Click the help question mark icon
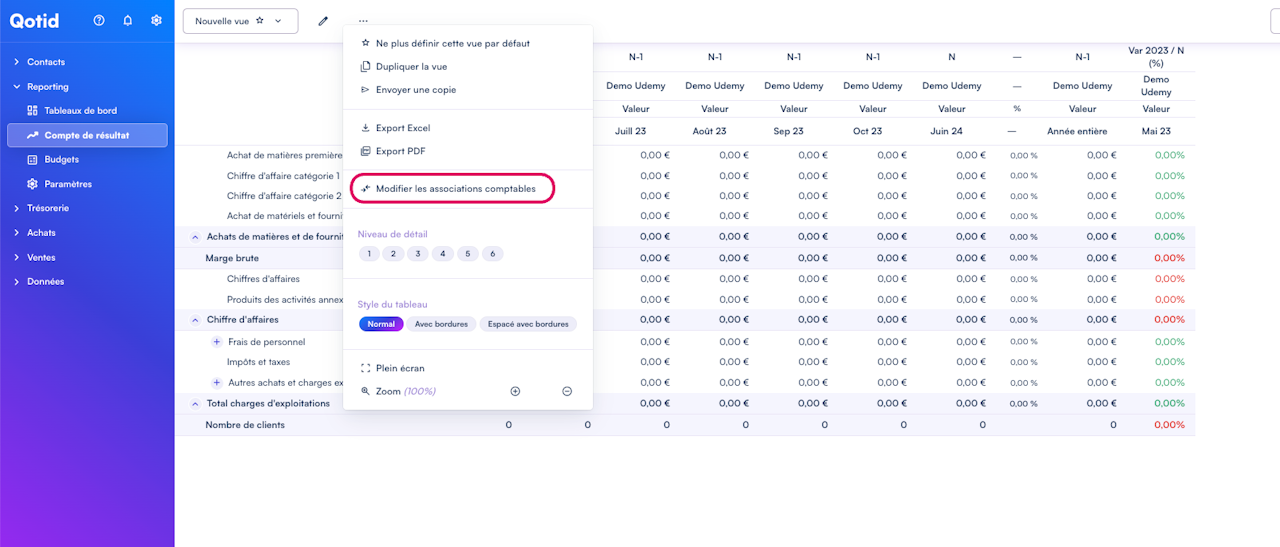 click(x=99, y=21)
